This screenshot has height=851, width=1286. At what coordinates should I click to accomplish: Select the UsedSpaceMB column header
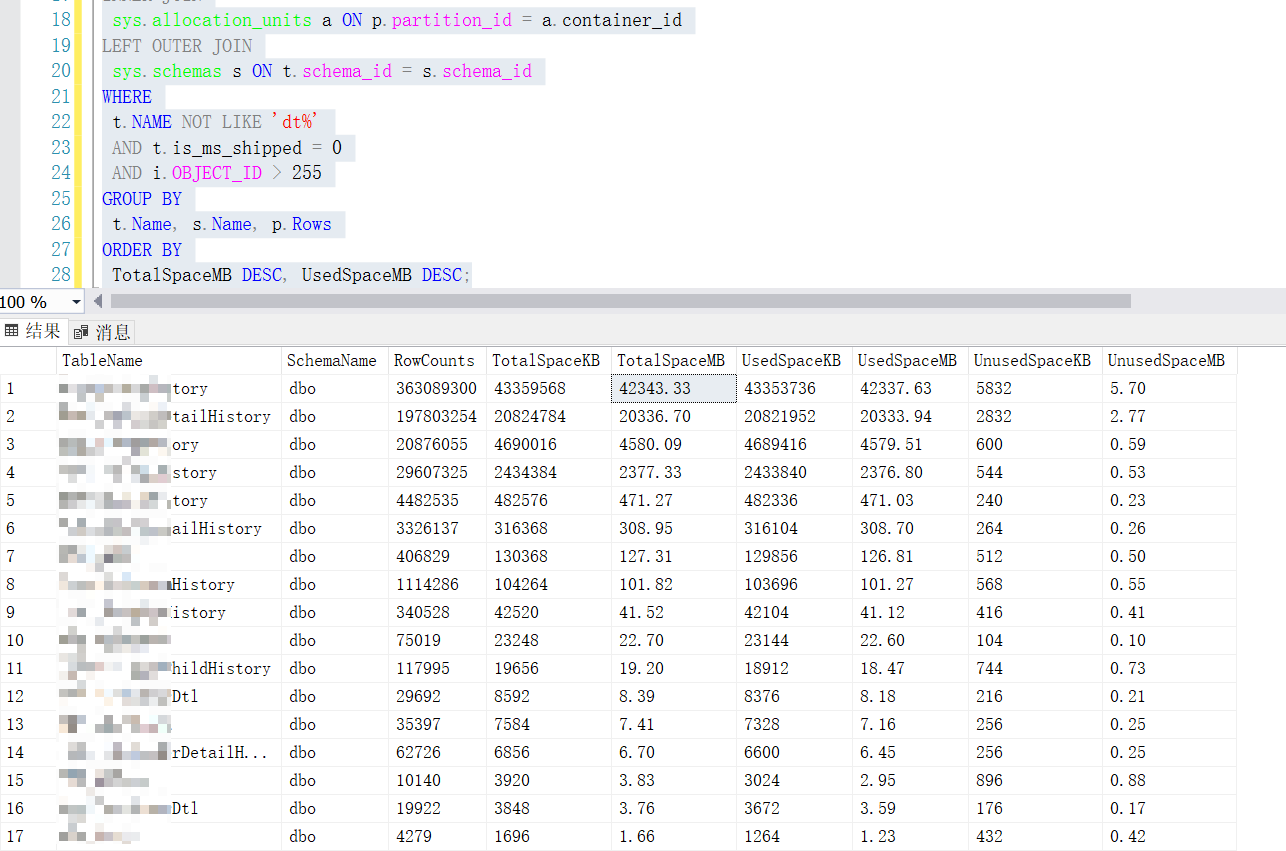911,361
